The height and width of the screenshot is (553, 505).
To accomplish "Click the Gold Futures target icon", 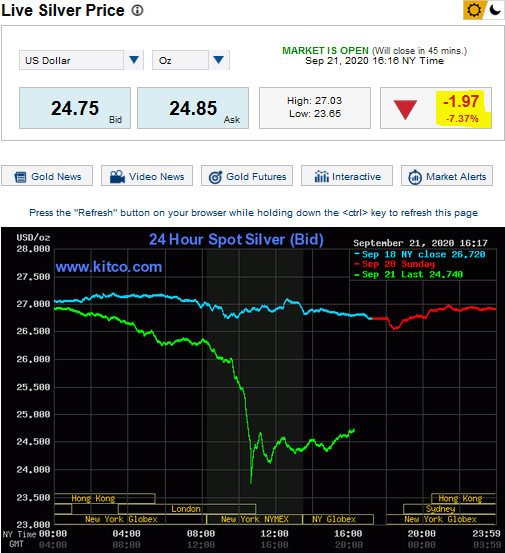I will click(215, 177).
